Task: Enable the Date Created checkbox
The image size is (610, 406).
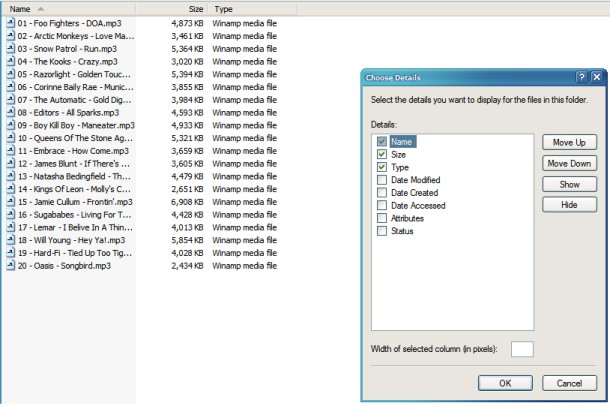Action: point(382,192)
